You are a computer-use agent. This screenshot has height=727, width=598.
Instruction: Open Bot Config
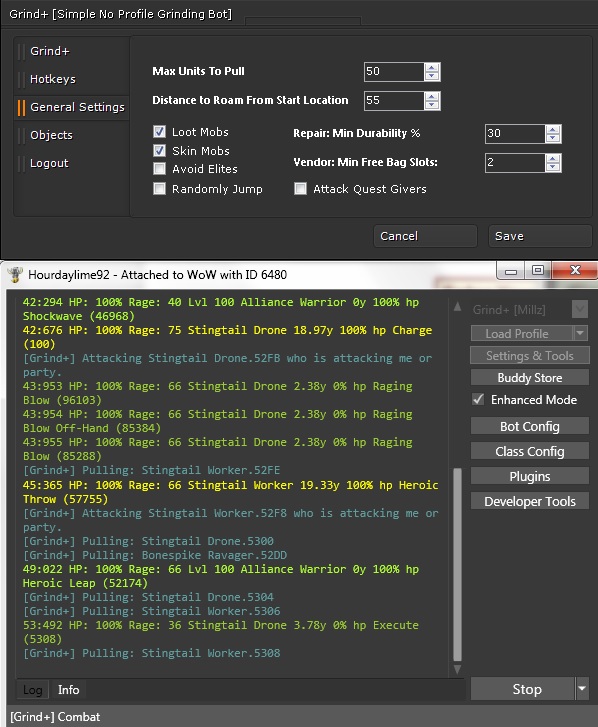pos(530,426)
